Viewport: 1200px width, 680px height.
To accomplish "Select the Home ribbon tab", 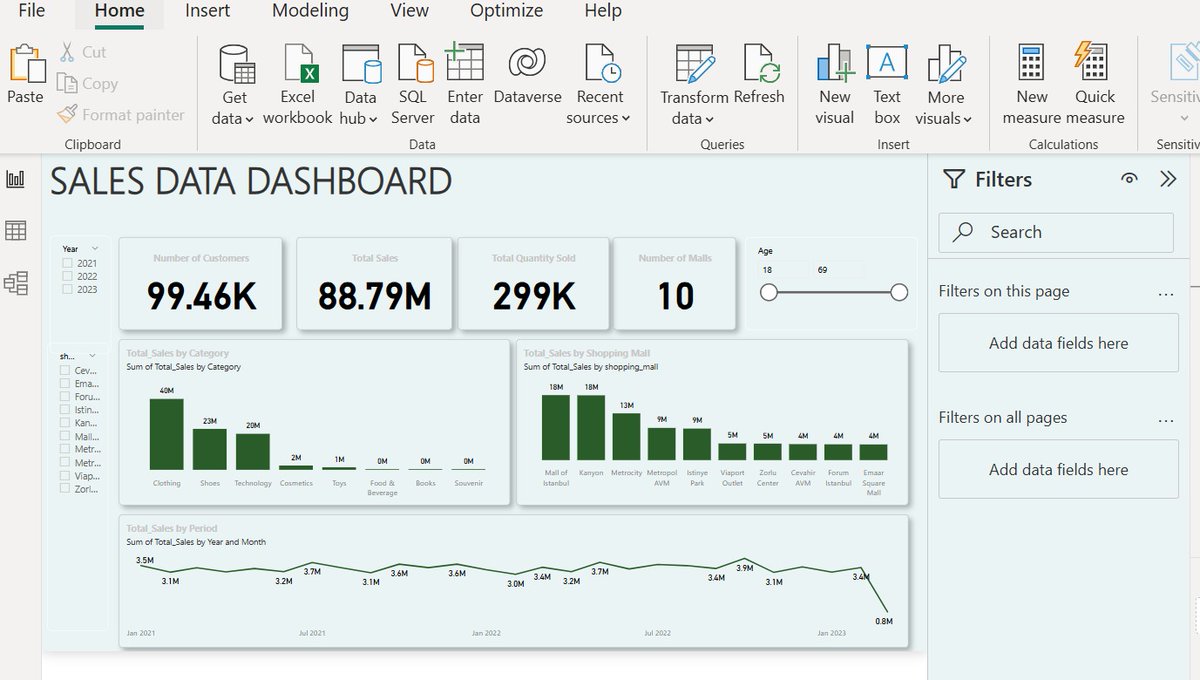I will (119, 11).
